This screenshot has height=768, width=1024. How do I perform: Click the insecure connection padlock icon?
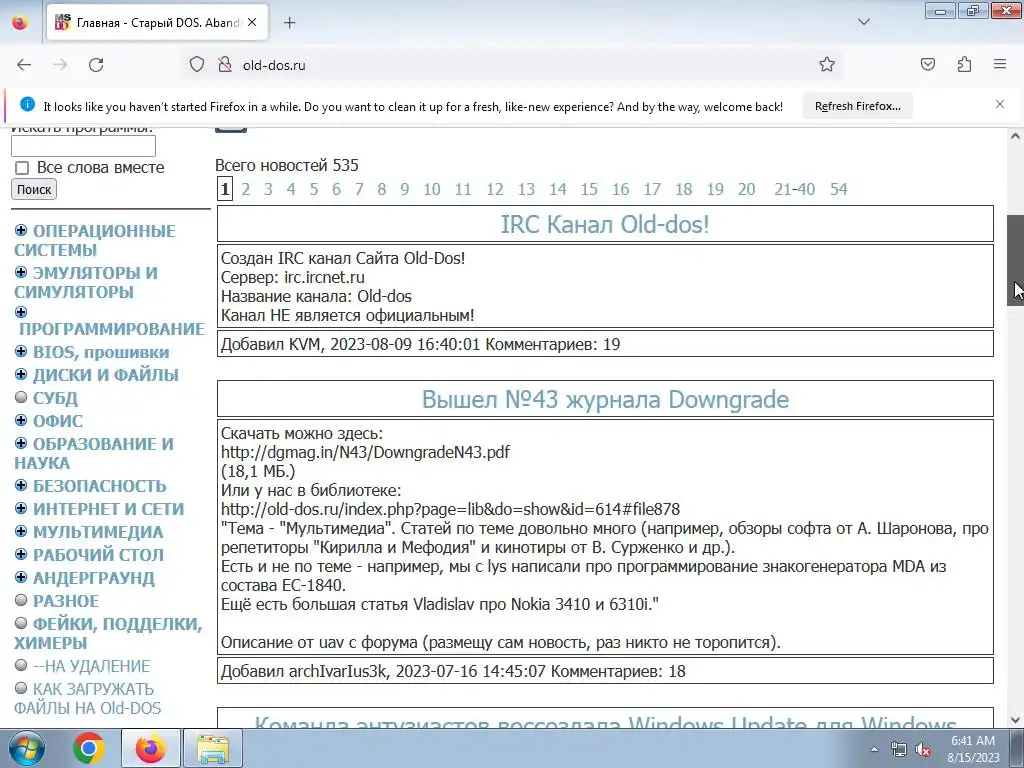coord(225,65)
